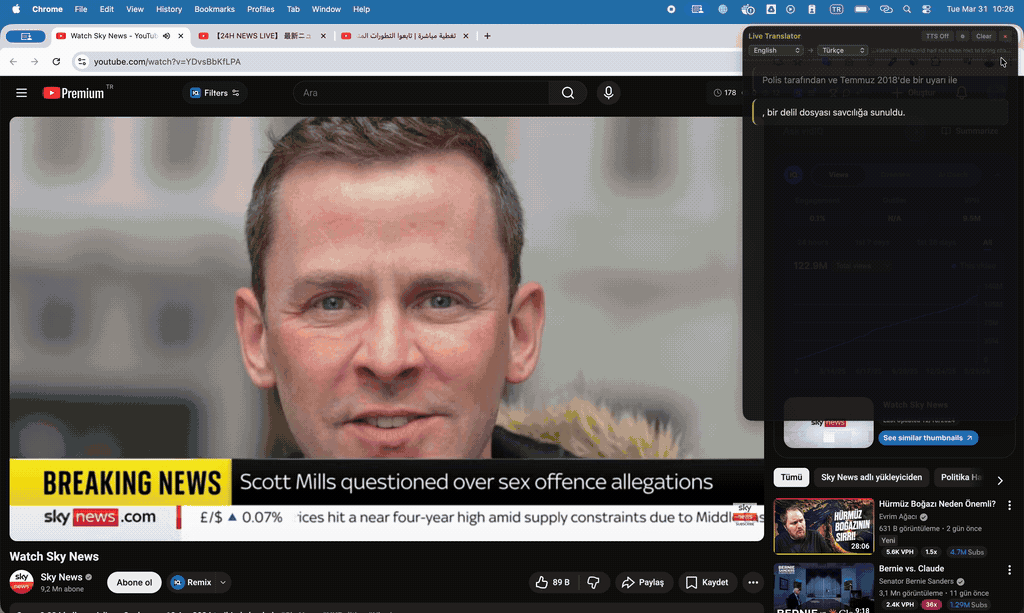The width and height of the screenshot is (1024, 613).
Task: Open Chrome File menu
Action: tap(81, 9)
